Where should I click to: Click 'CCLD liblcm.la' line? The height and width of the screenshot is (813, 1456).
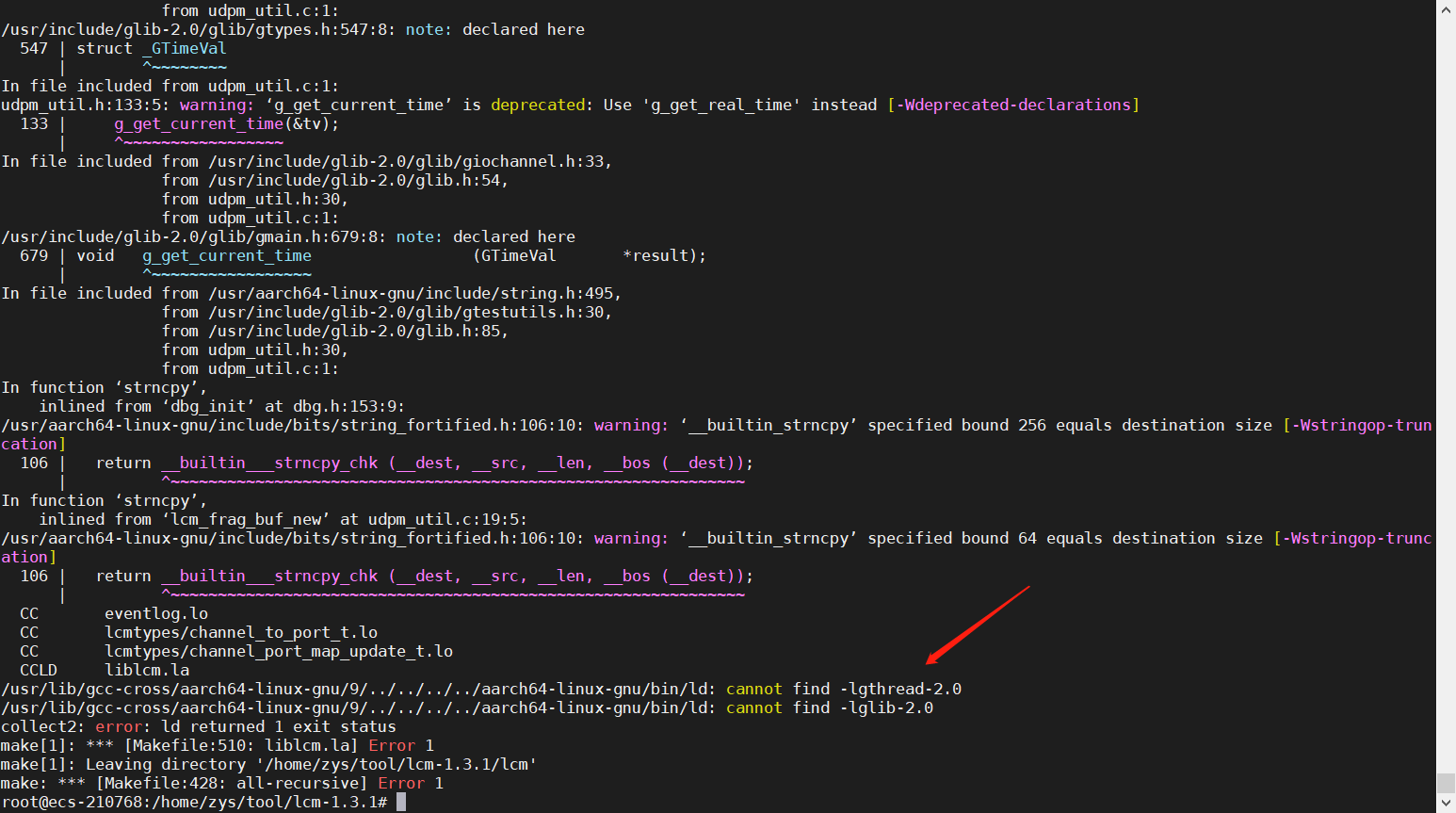(x=105, y=670)
